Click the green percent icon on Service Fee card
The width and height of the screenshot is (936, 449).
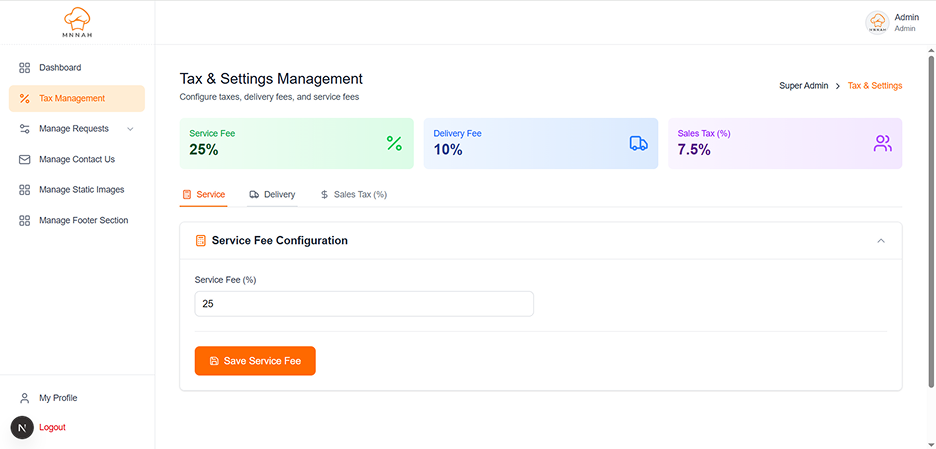pyautogui.click(x=394, y=143)
